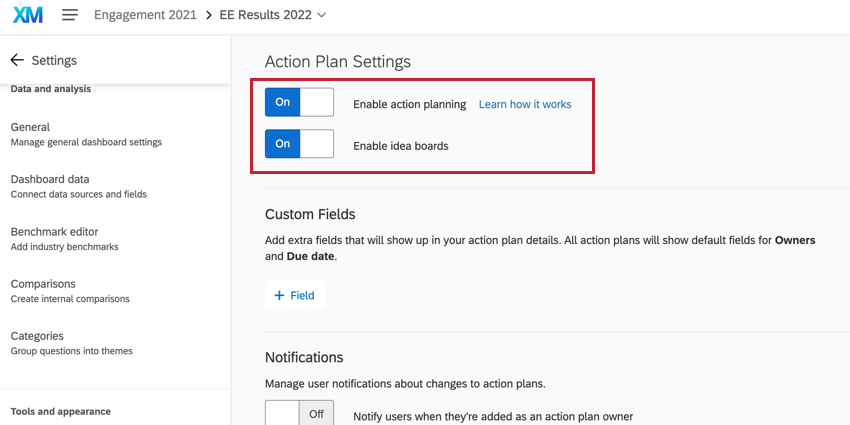Toggle the Enable idea boards switch
The image size is (850, 425).
tap(299, 144)
